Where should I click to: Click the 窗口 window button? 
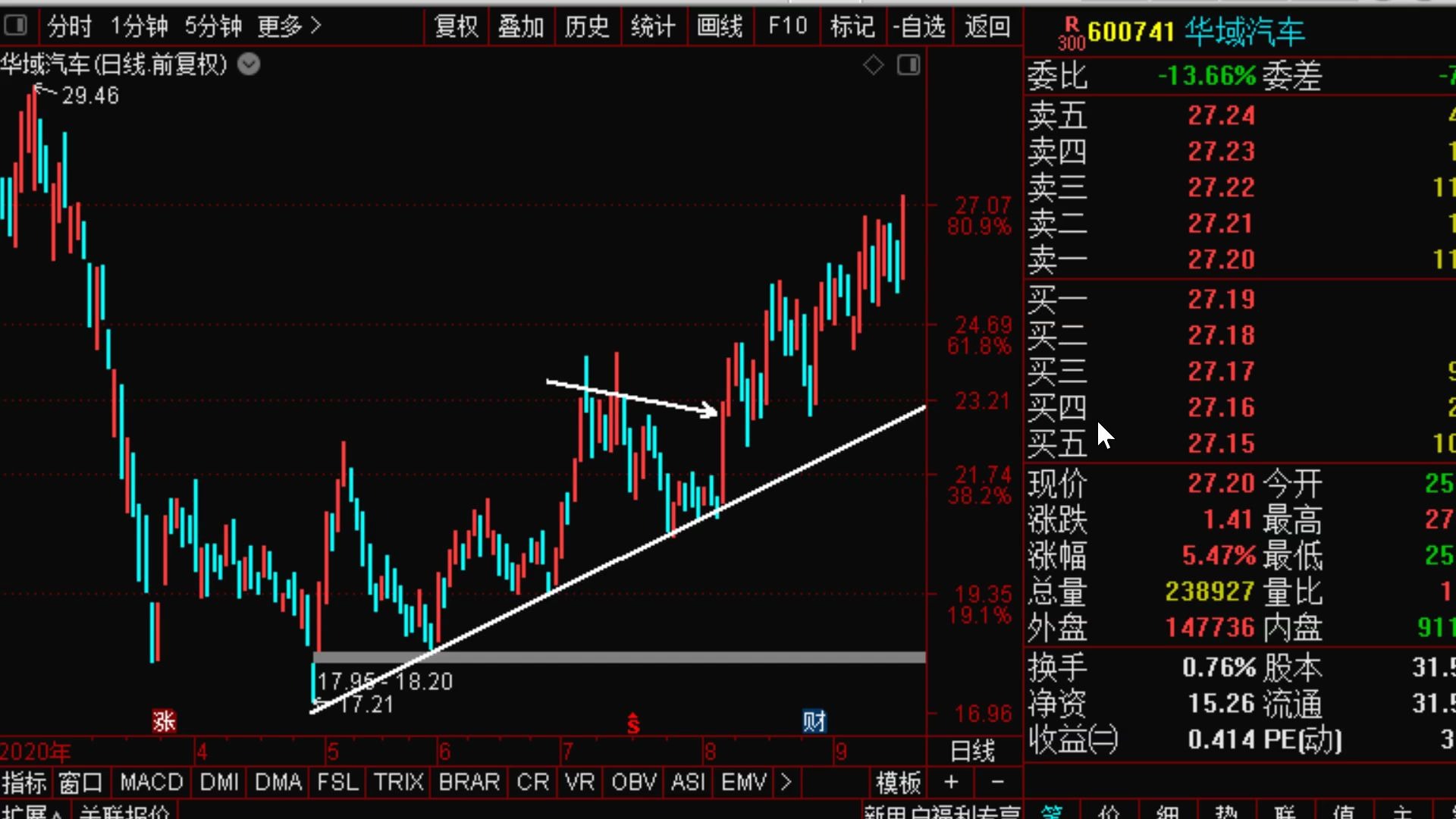tap(80, 783)
